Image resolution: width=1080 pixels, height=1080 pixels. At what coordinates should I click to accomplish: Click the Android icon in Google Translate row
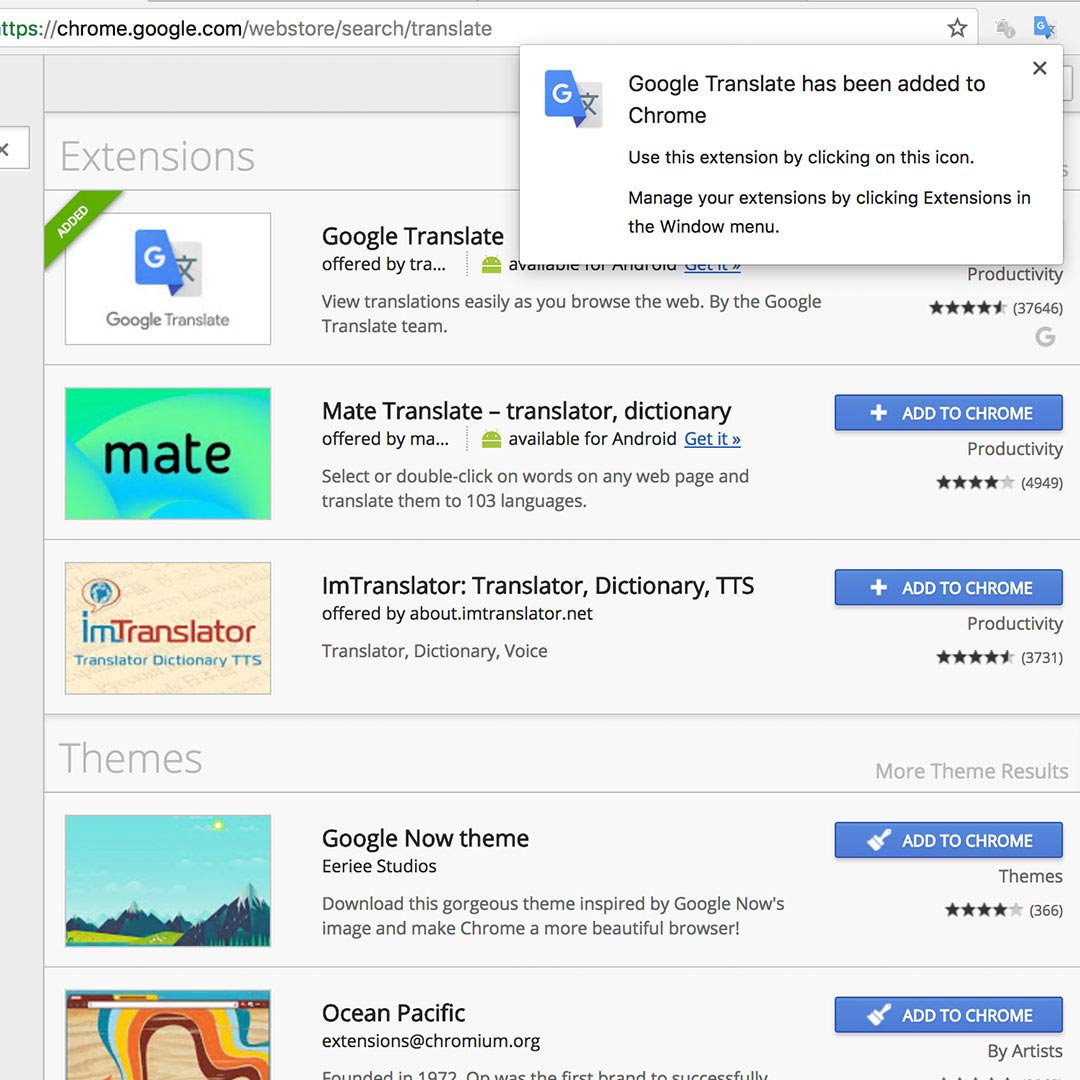[491, 265]
